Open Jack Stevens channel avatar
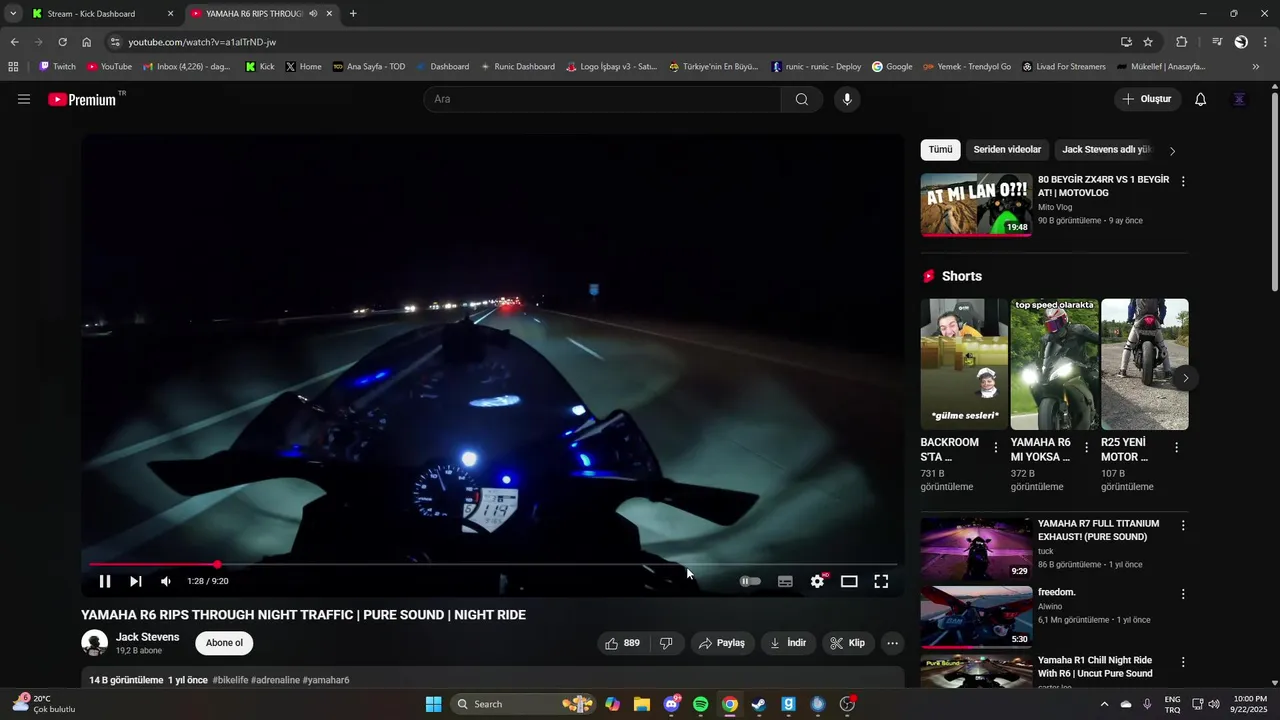This screenshot has width=1280, height=720. pyautogui.click(x=95, y=643)
